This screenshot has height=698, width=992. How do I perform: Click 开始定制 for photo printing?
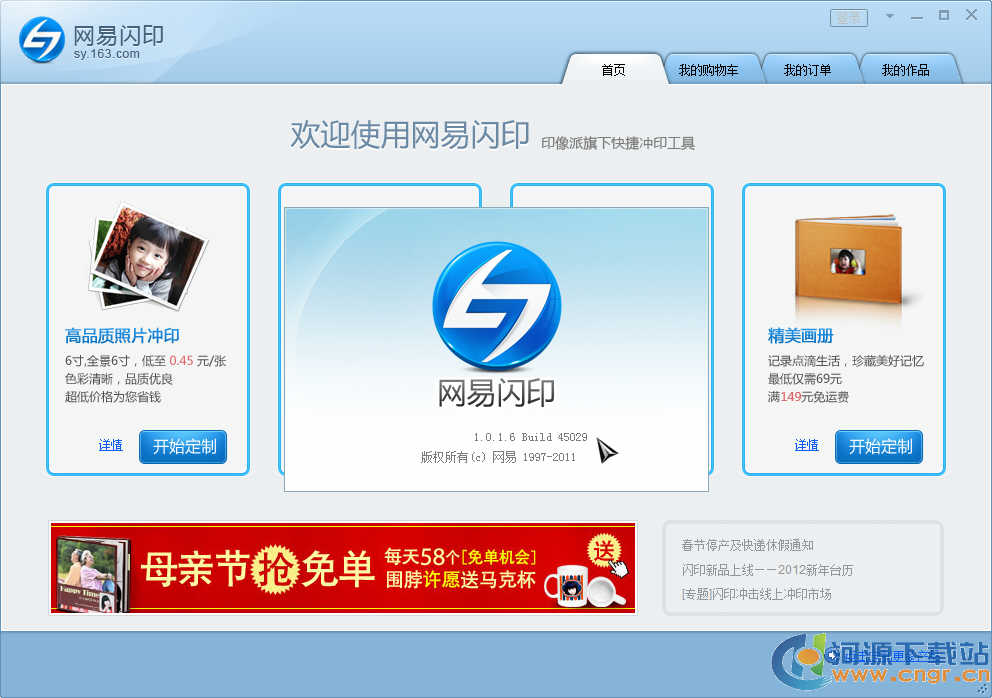(183, 447)
